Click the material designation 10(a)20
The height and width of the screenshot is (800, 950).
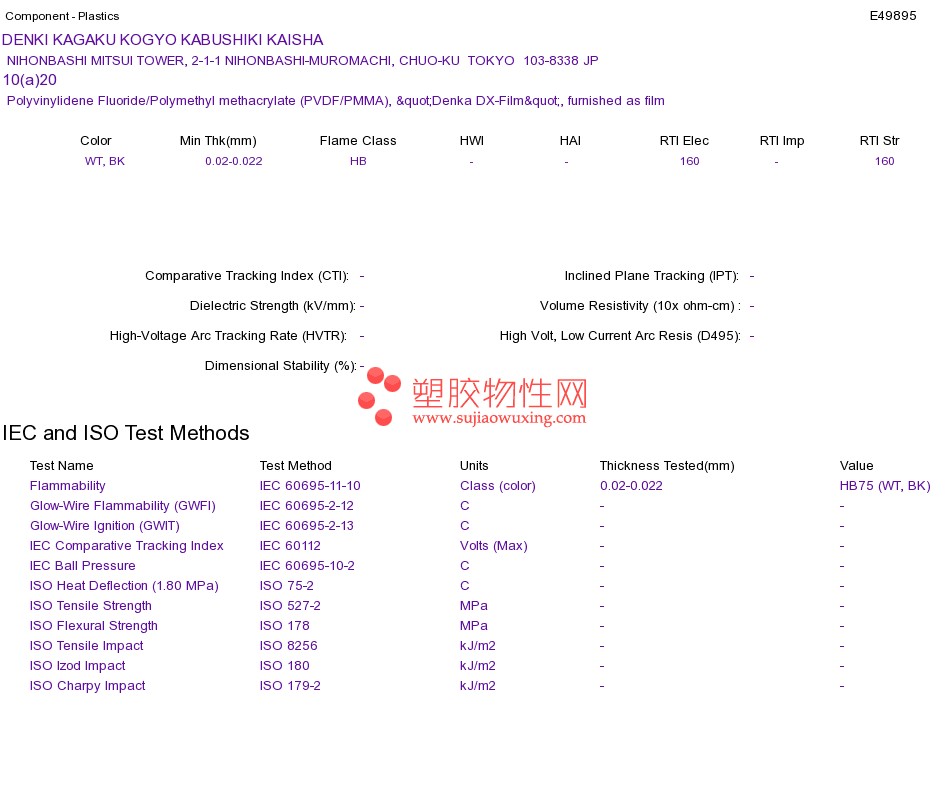pos(30,80)
